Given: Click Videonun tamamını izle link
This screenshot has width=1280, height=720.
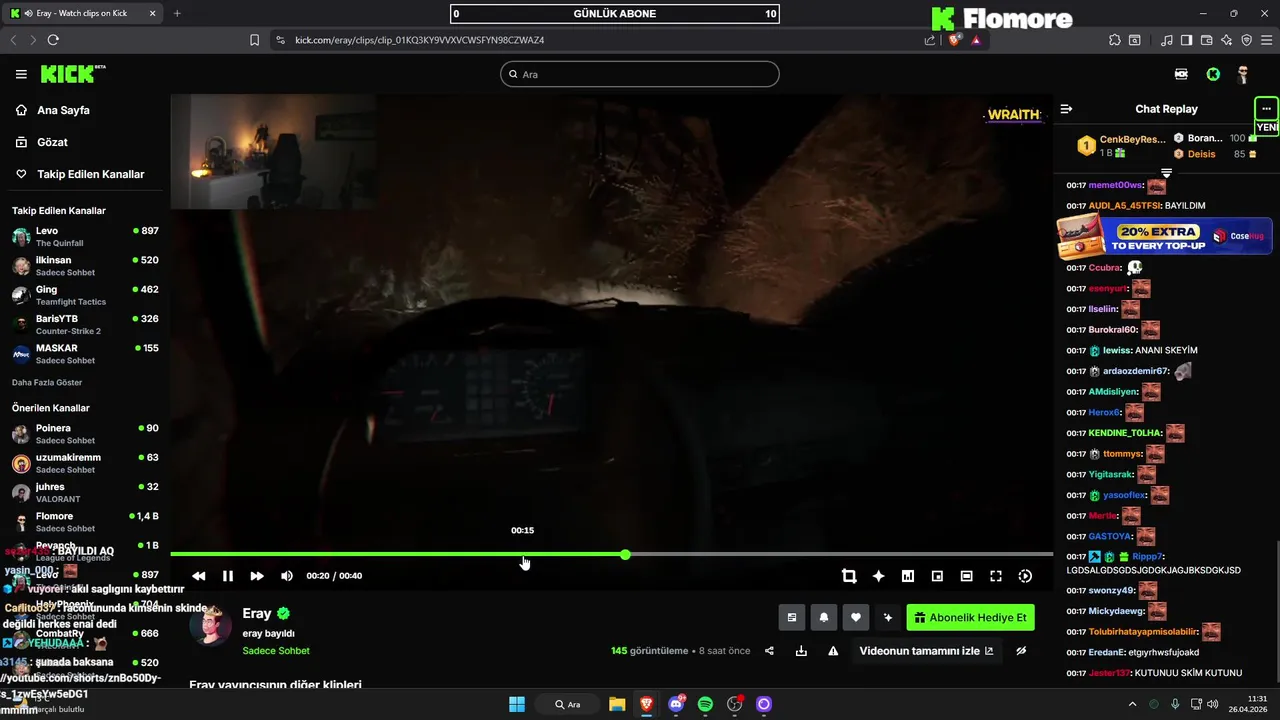Looking at the screenshot, I should (x=927, y=651).
